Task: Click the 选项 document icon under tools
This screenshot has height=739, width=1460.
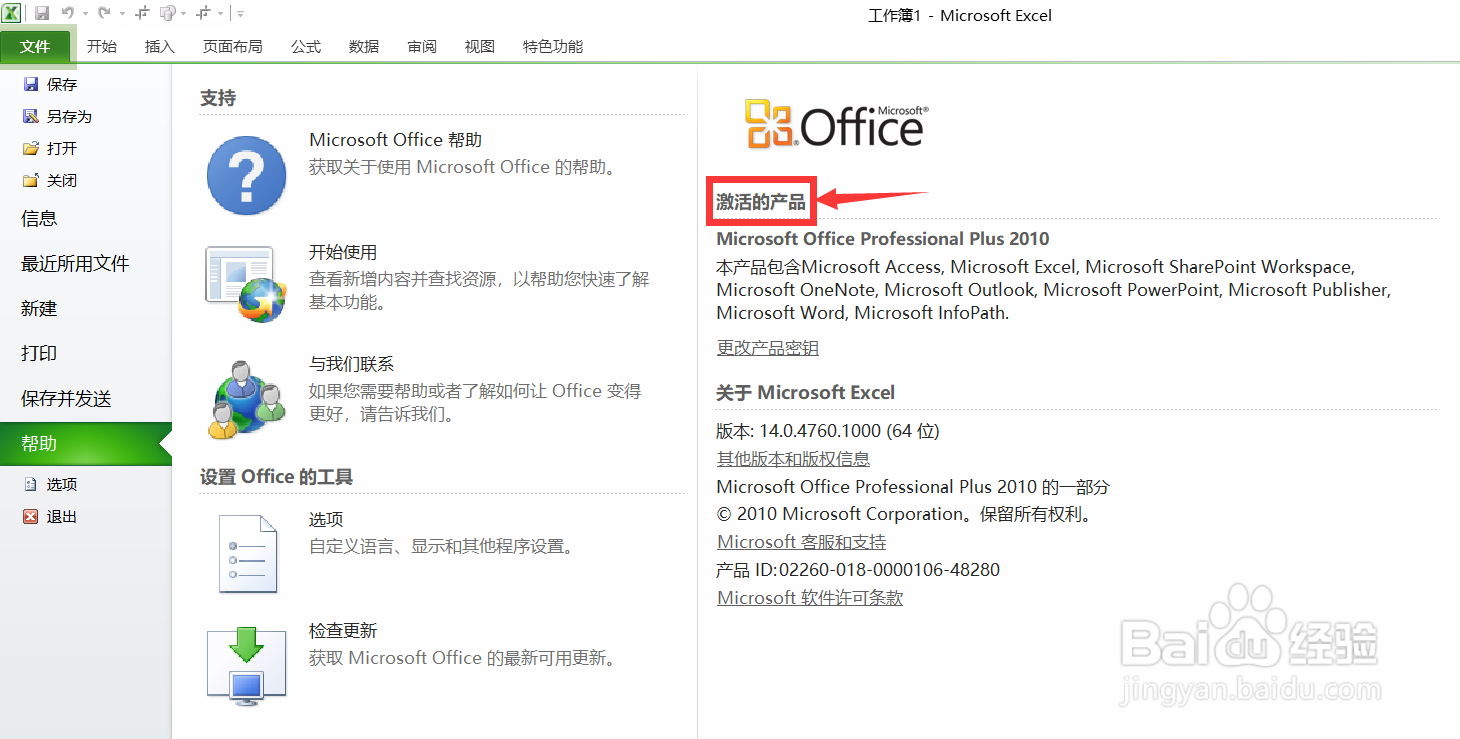Action: click(x=246, y=553)
